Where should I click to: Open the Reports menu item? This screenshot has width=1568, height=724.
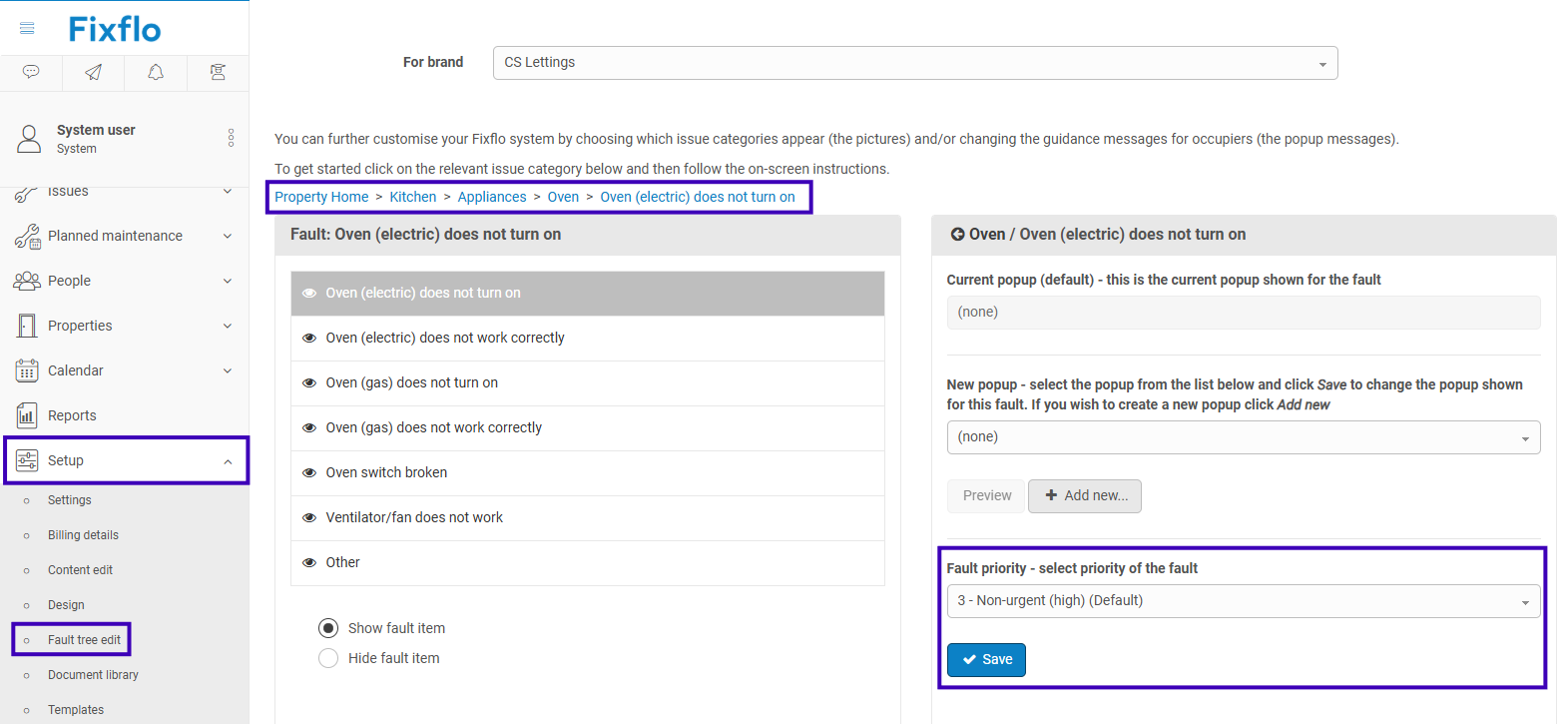[72, 415]
